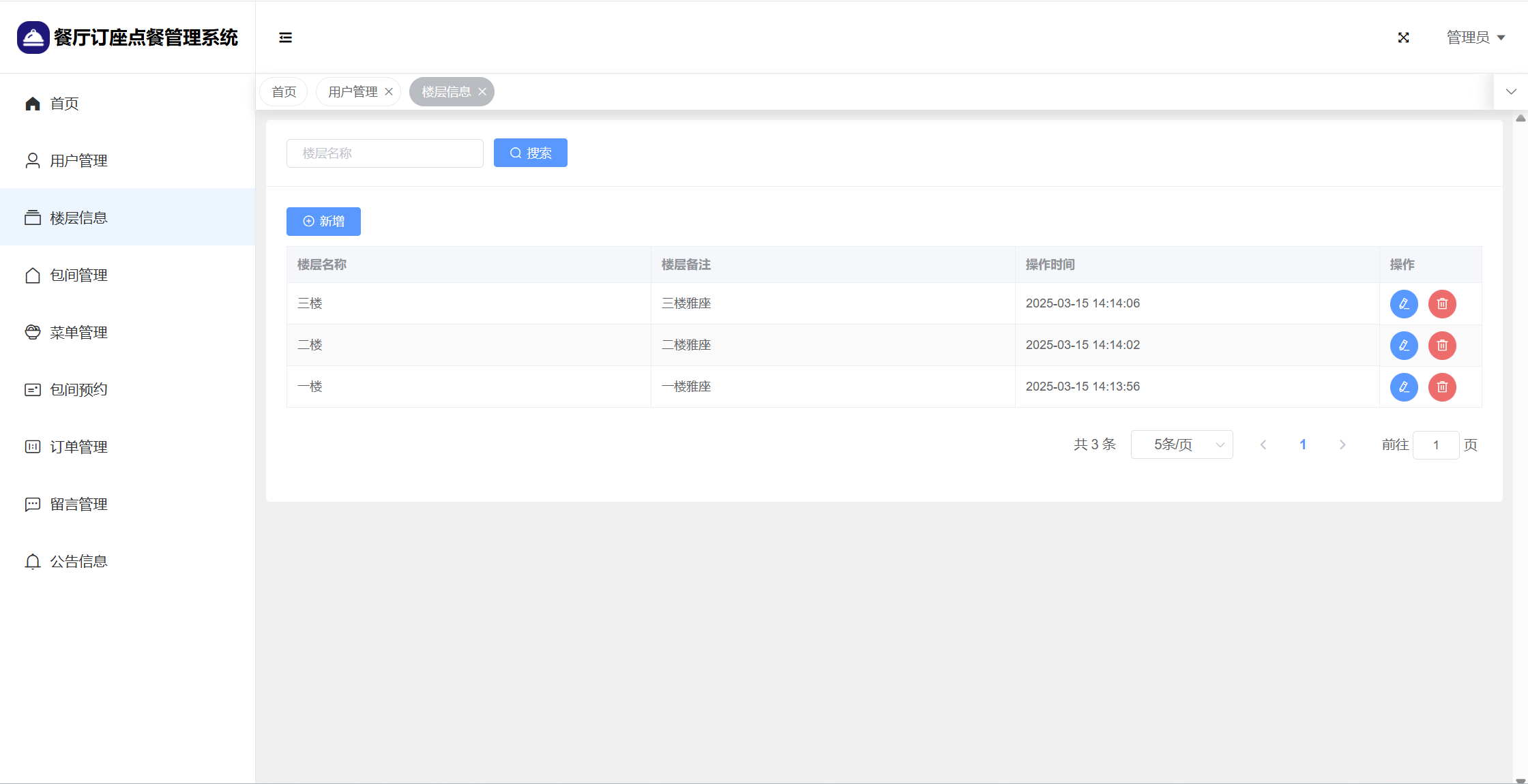This screenshot has width=1528, height=784.
Task: Open 5条/页 page size dropdown
Action: (x=1181, y=444)
